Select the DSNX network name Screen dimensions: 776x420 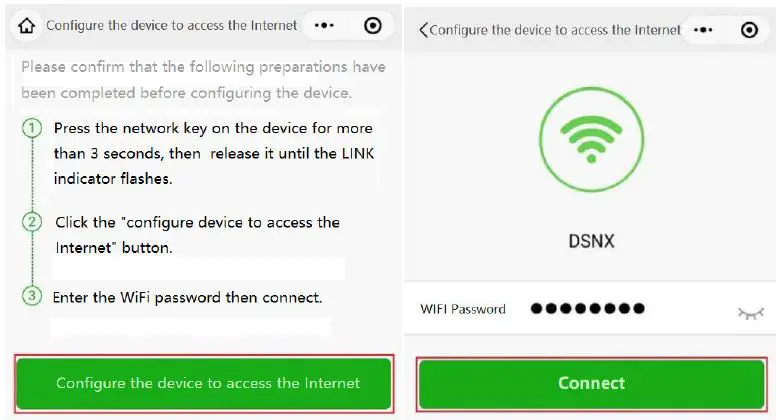point(589,243)
